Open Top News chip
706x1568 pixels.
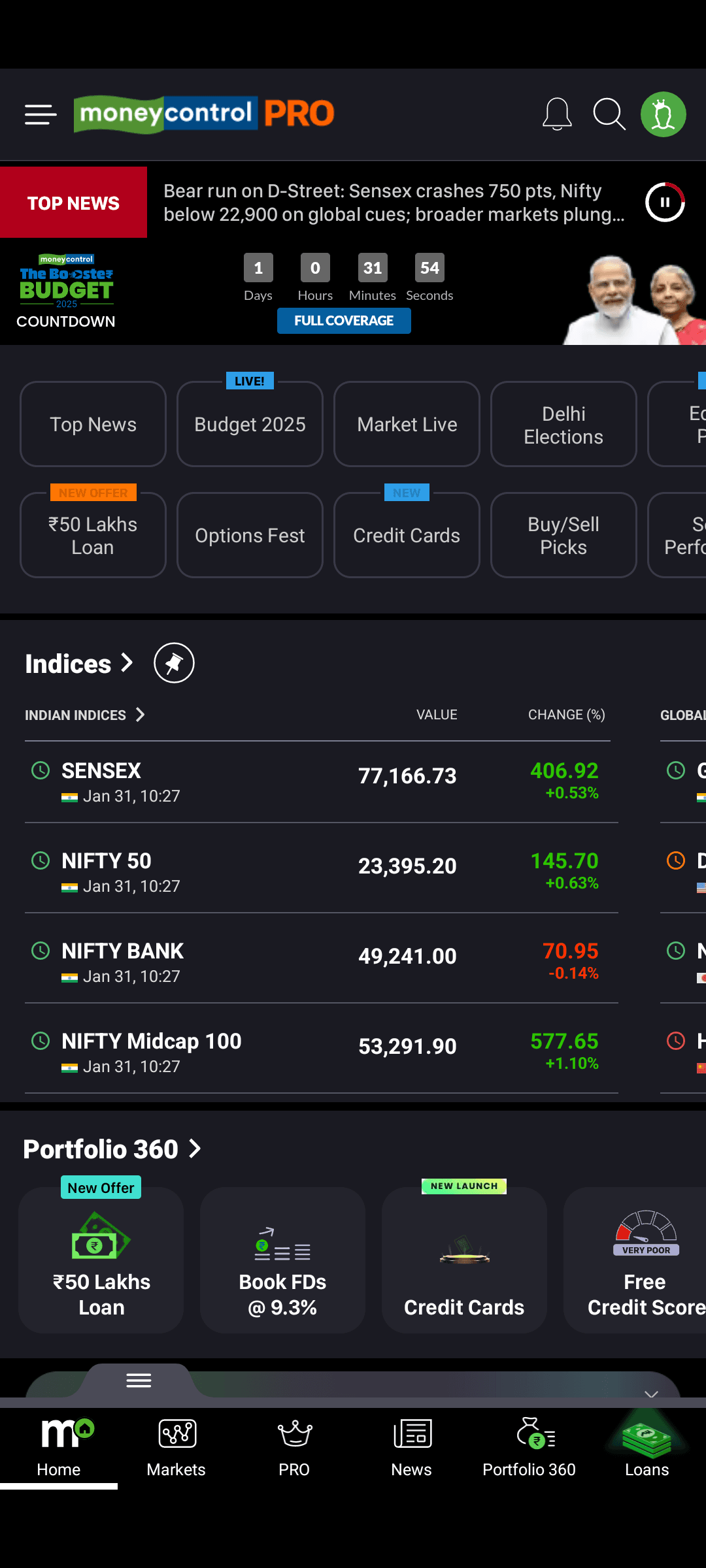93,424
